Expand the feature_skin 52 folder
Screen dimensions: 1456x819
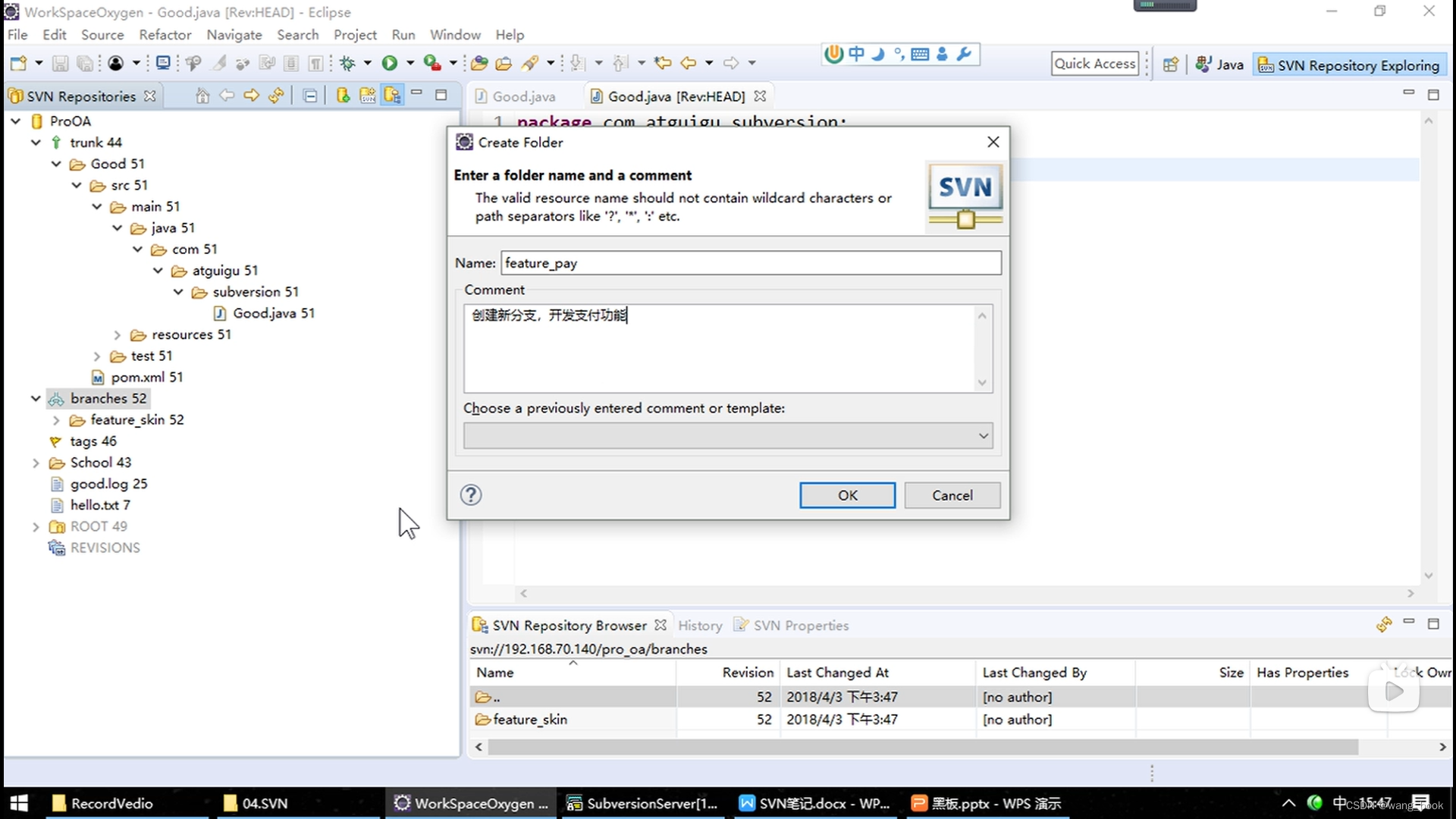pyautogui.click(x=56, y=419)
